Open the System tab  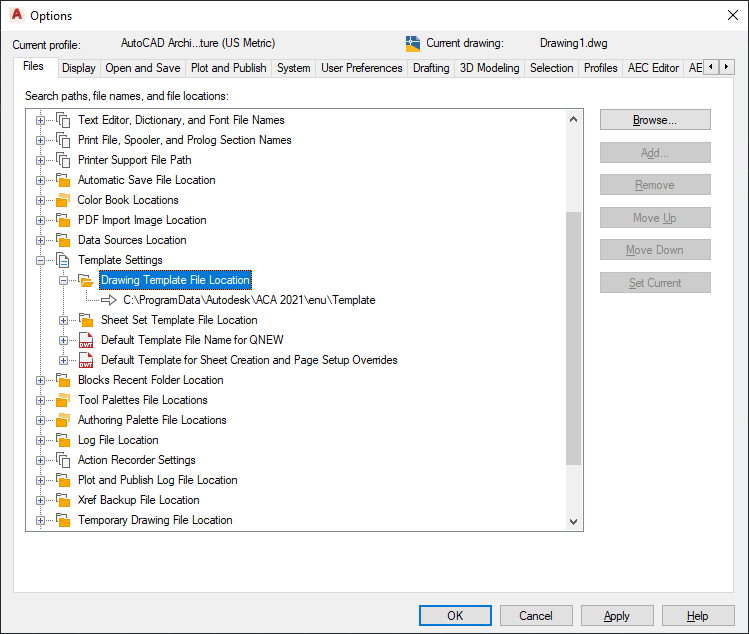pos(294,68)
